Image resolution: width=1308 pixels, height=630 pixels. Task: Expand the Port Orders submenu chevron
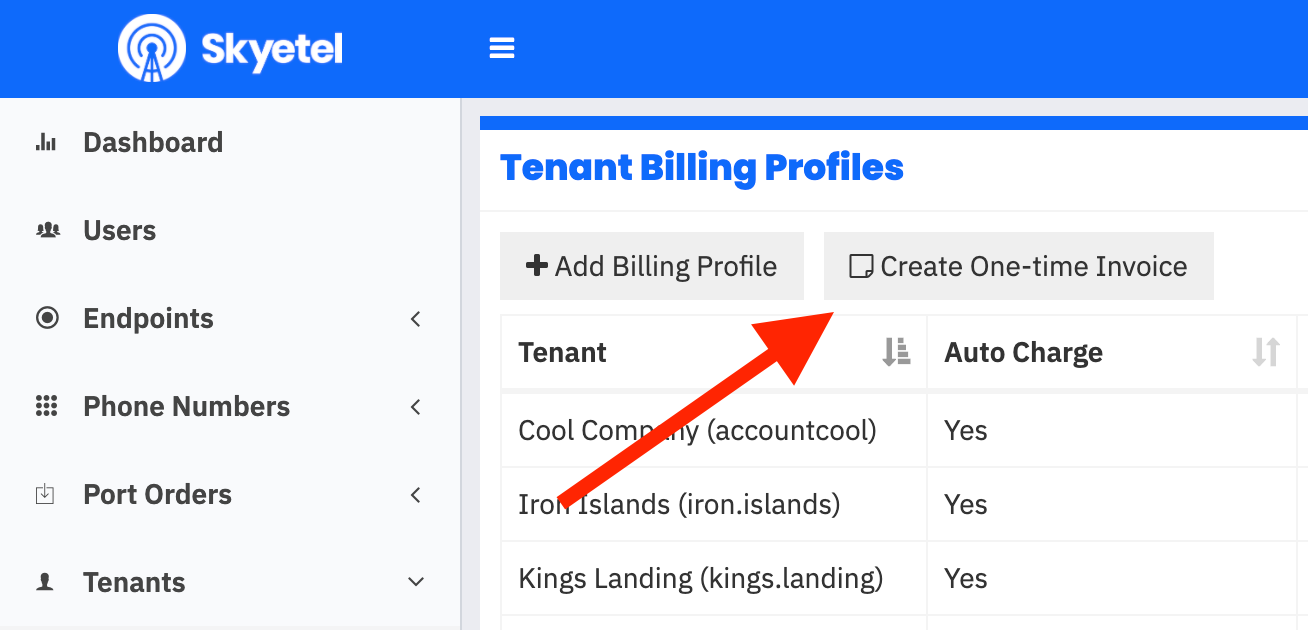tap(417, 495)
